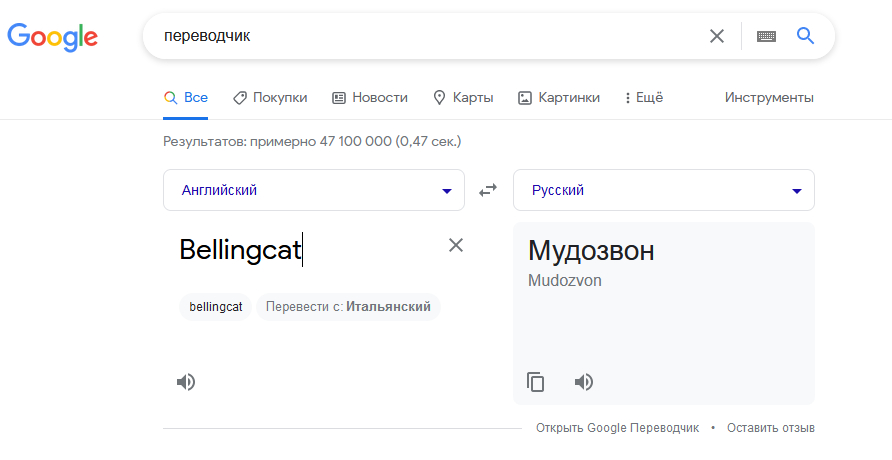This screenshot has width=892, height=460.
Task: Open the Картинки tab
Action: pos(559,98)
